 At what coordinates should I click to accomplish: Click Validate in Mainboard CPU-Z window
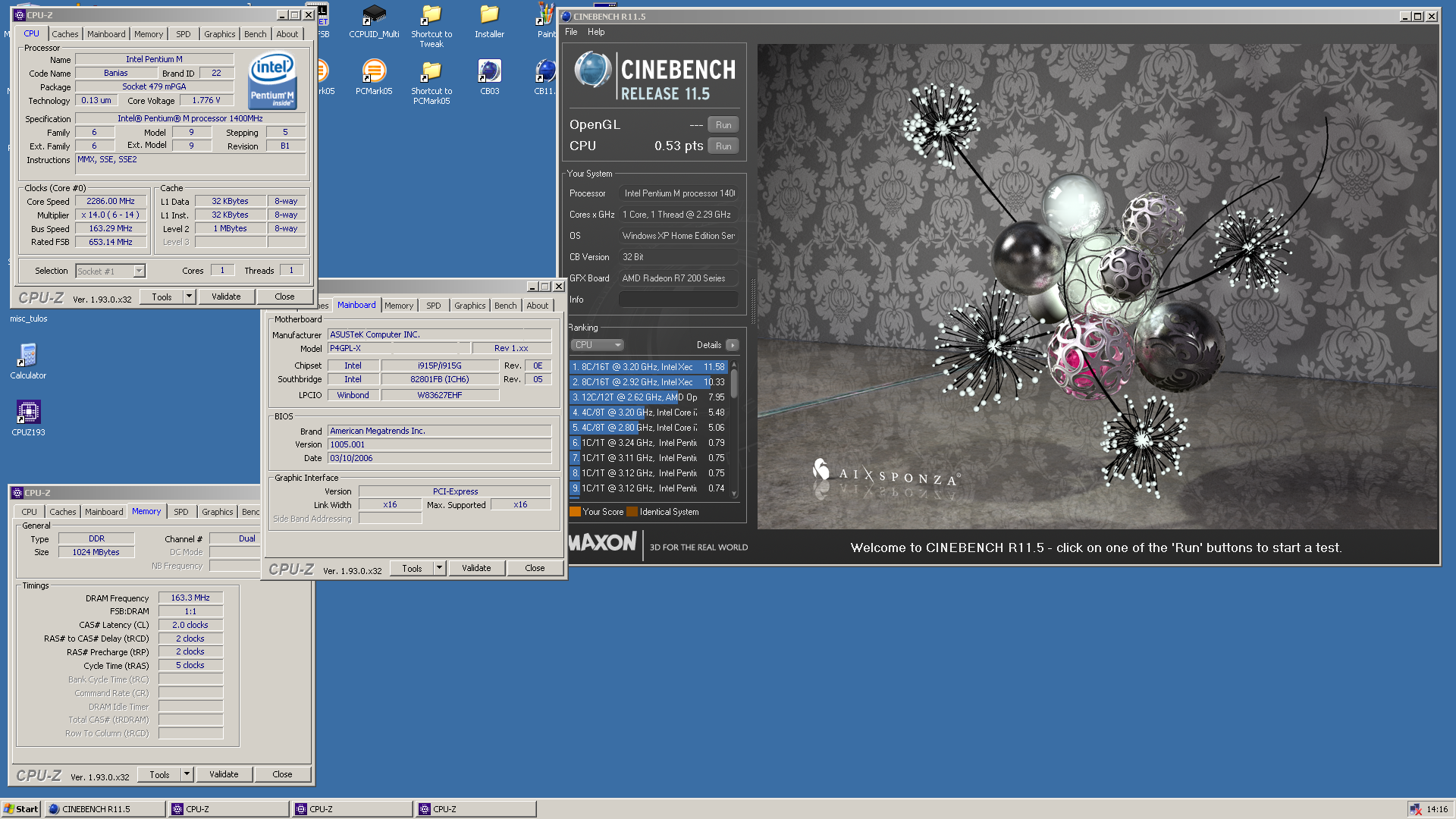476,568
